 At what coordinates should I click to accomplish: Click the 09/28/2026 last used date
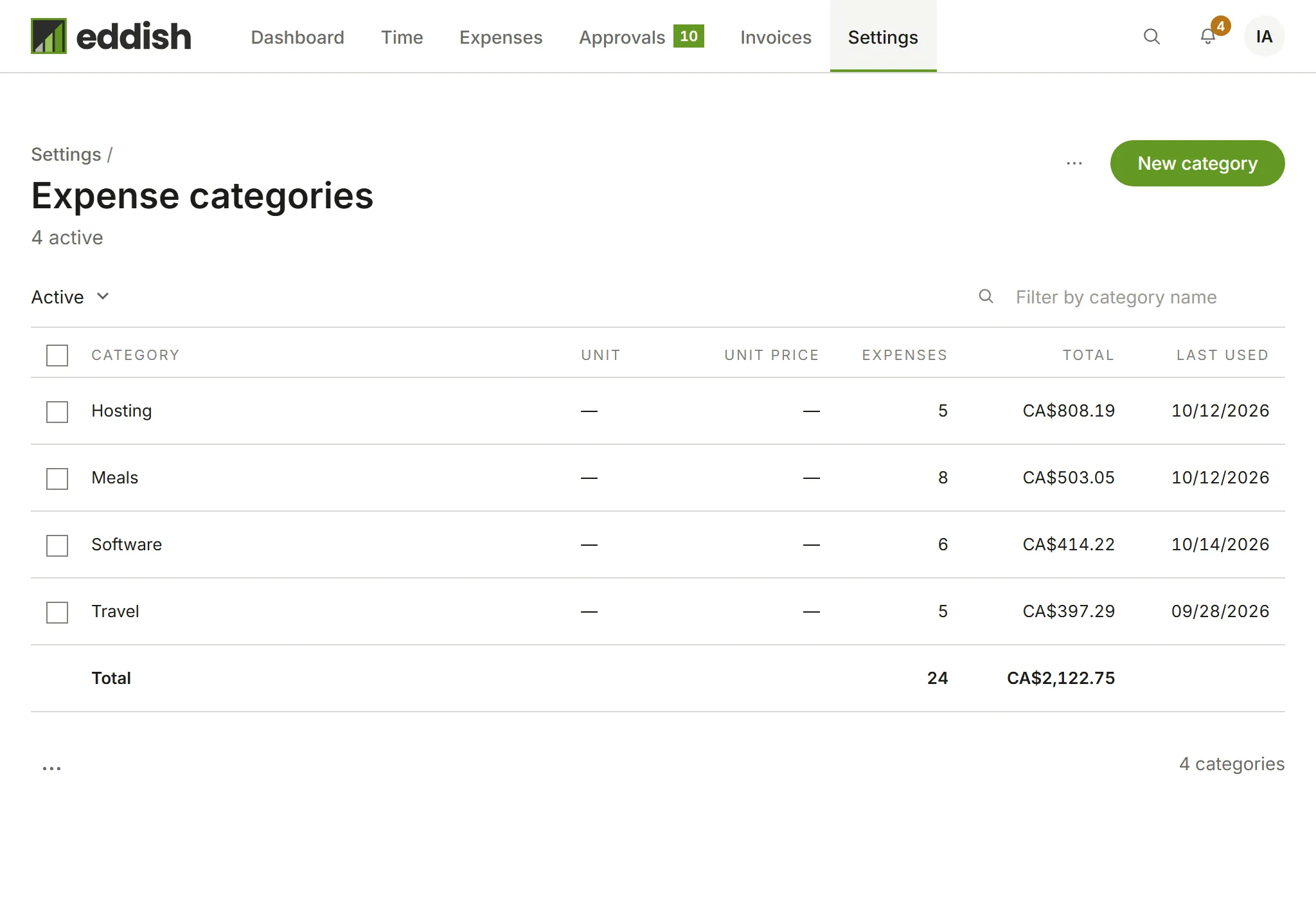[1220, 611]
